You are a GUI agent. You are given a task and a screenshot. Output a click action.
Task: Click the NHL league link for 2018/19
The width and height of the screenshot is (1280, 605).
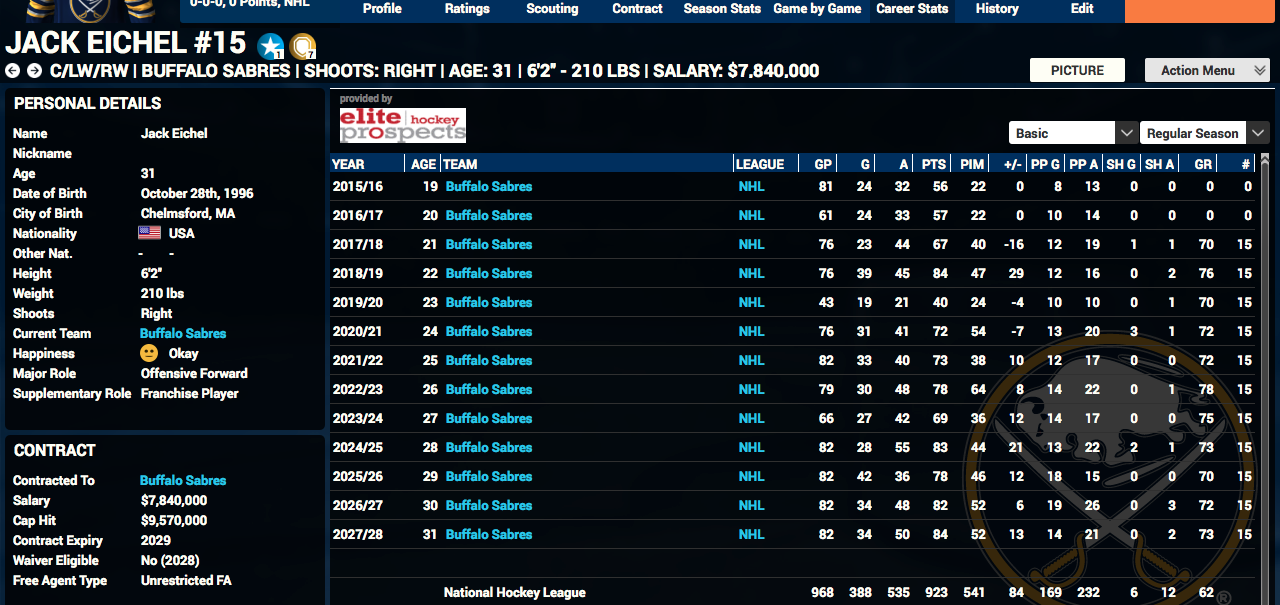coord(751,273)
